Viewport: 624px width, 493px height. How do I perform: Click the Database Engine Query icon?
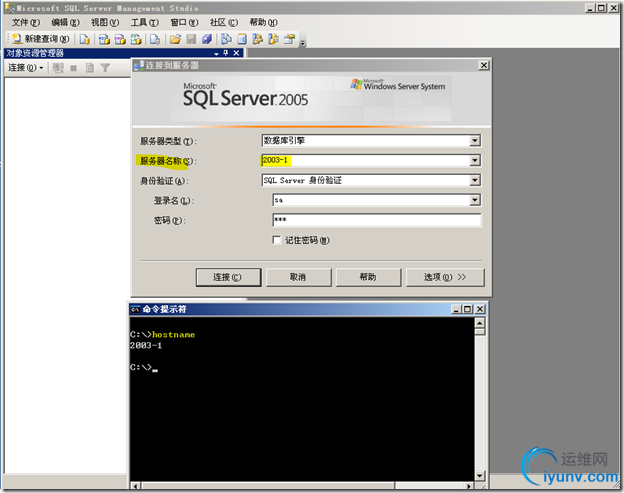pyautogui.click(x=84, y=39)
